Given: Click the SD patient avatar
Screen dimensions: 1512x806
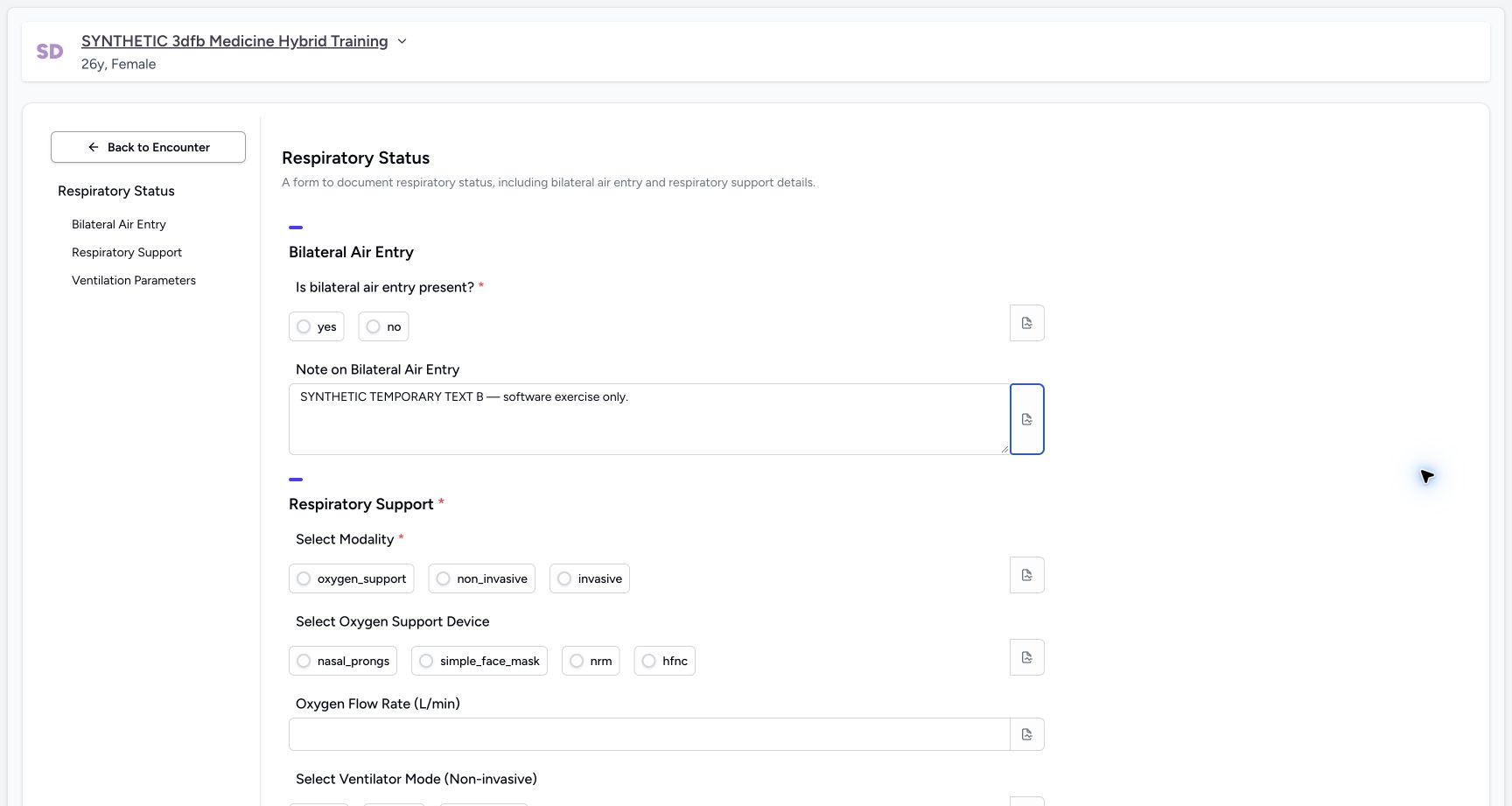Looking at the screenshot, I should pyautogui.click(x=50, y=52).
